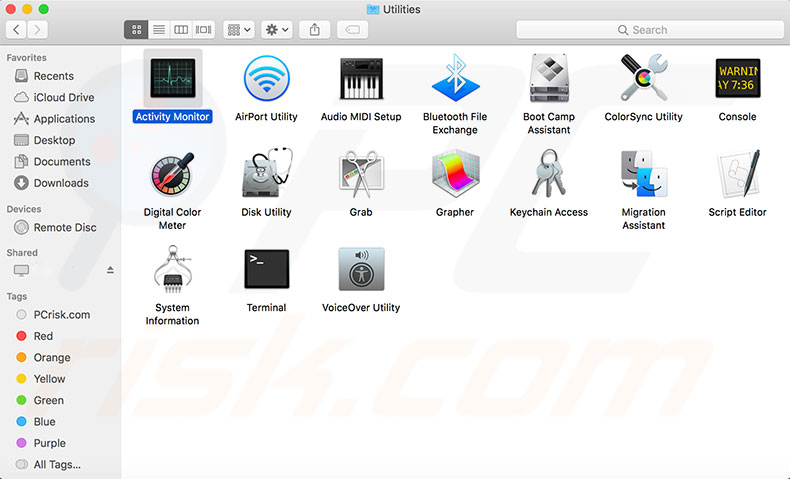The width and height of the screenshot is (790, 479).
Task: Select the Terminal app icon
Action: [267, 269]
